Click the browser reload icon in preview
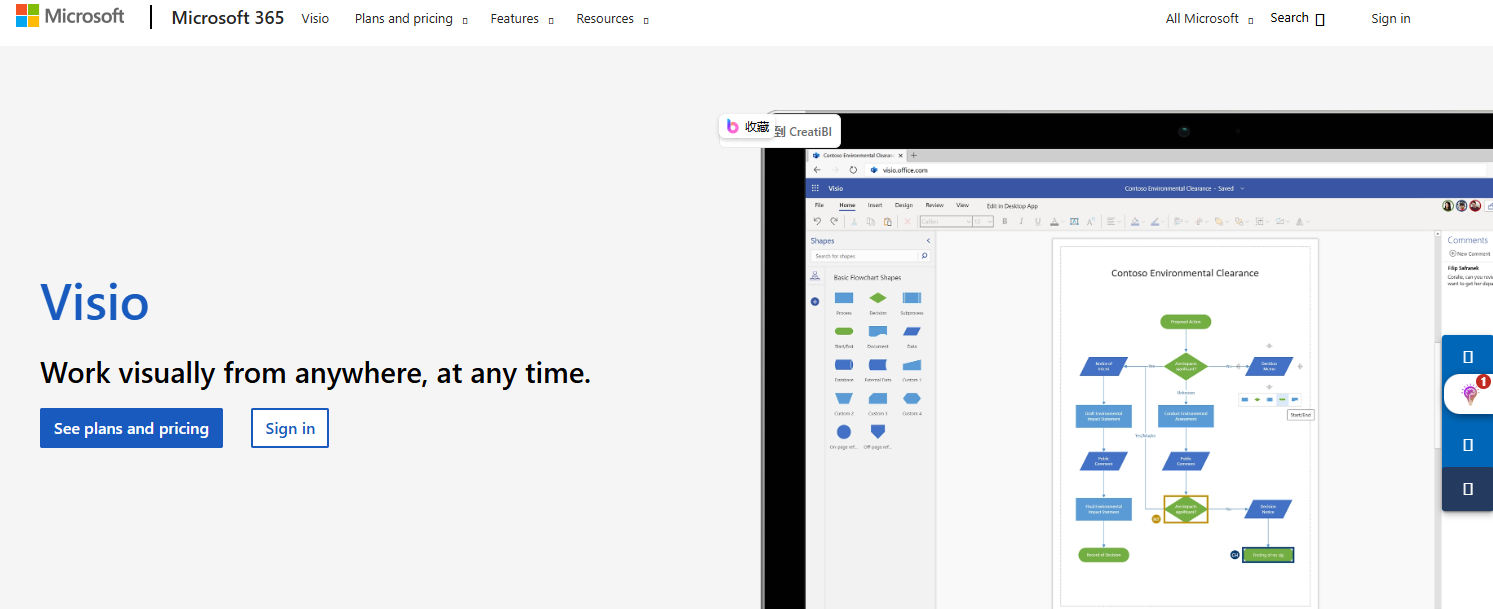This screenshot has height=609, width=1493. (x=853, y=170)
